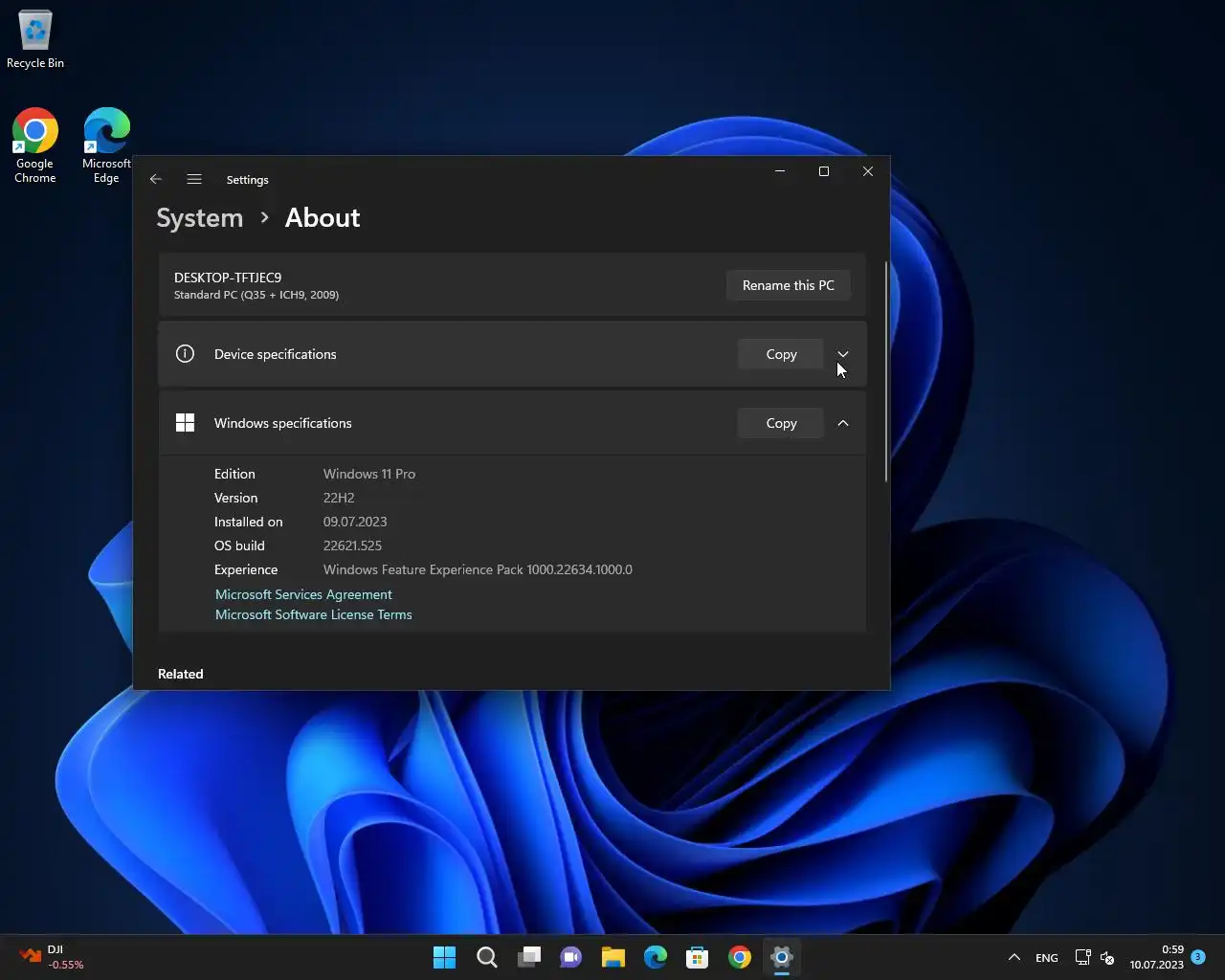1225x980 pixels.
Task: Open the notification badge showing 3
Action: [x=1198, y=956]
